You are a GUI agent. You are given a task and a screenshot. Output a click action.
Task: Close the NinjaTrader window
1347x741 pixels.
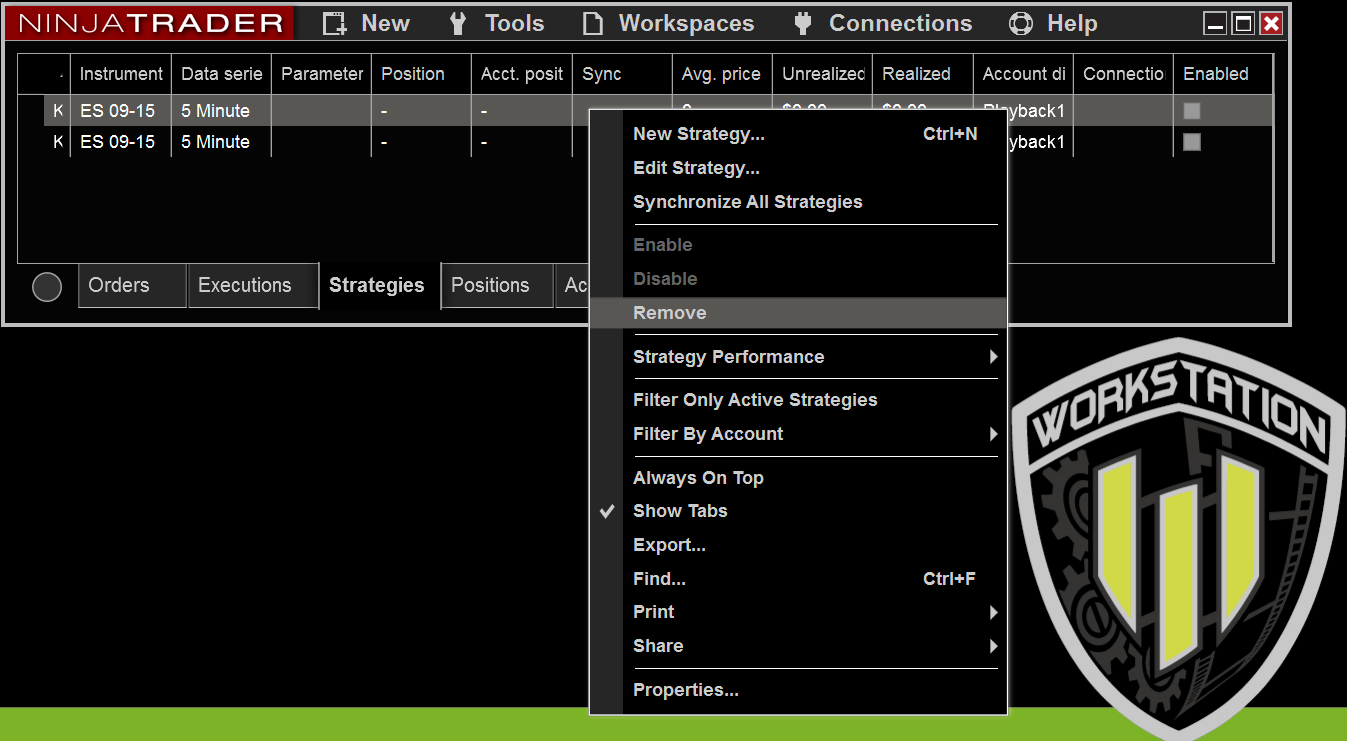(x=1271, y=24)
